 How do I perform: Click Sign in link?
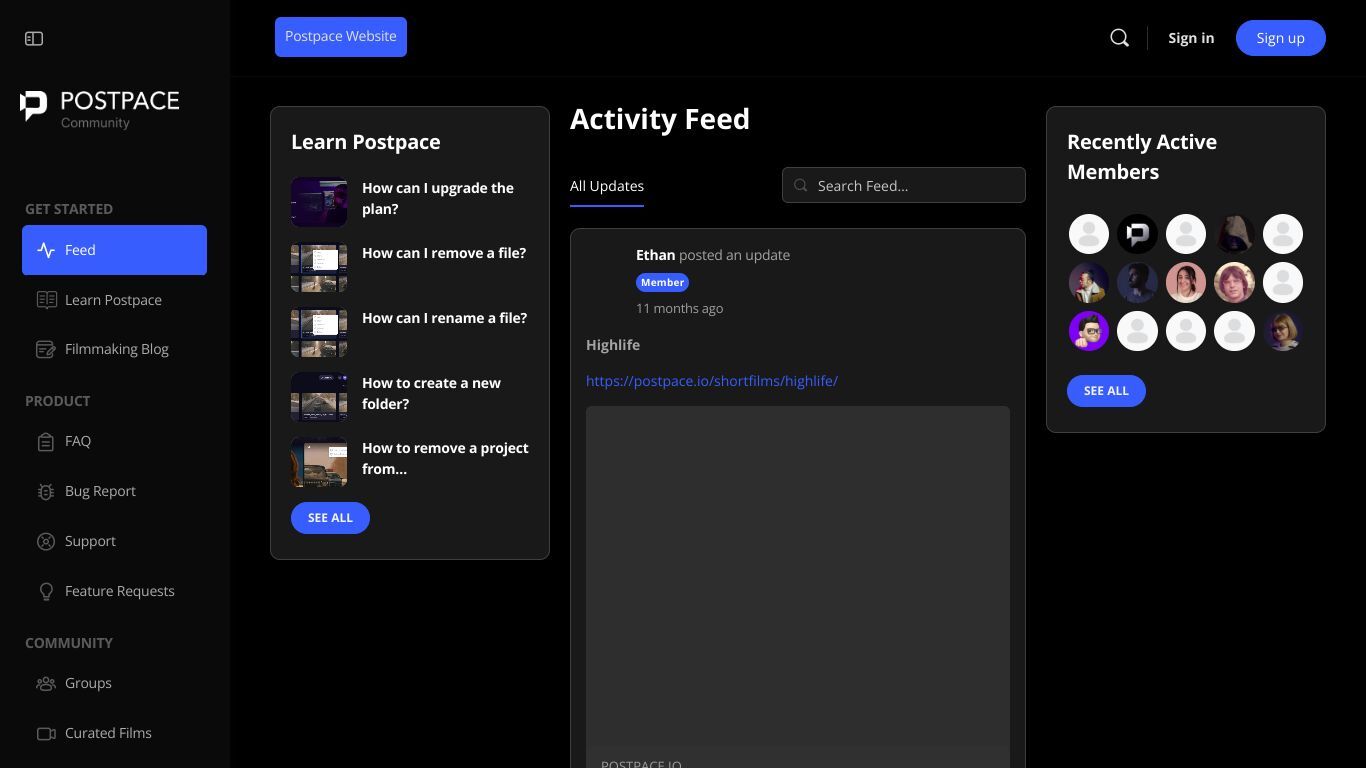[1191, 38]
